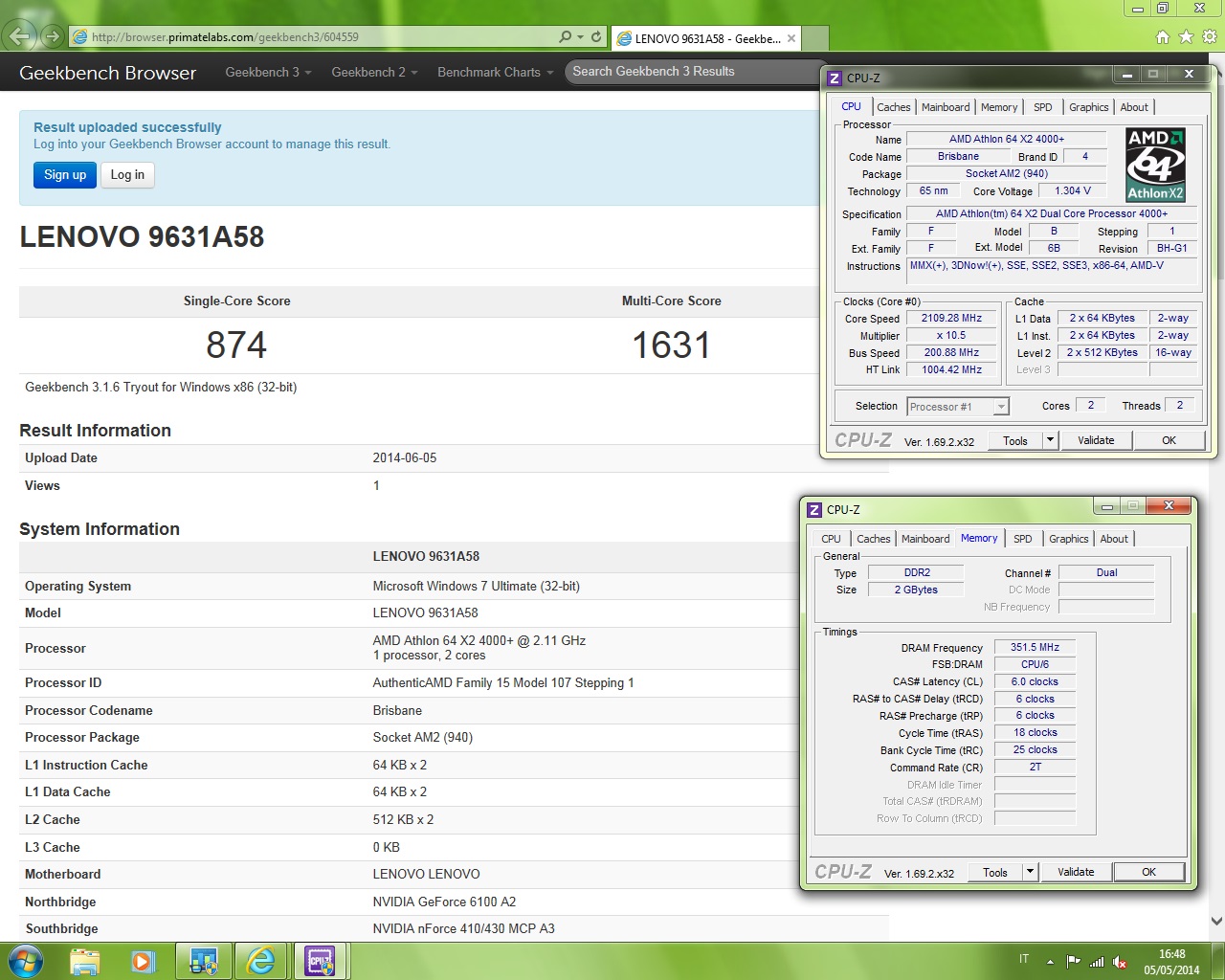Open the Tools dropdown arrow in the Memory window

[1030, 872]
